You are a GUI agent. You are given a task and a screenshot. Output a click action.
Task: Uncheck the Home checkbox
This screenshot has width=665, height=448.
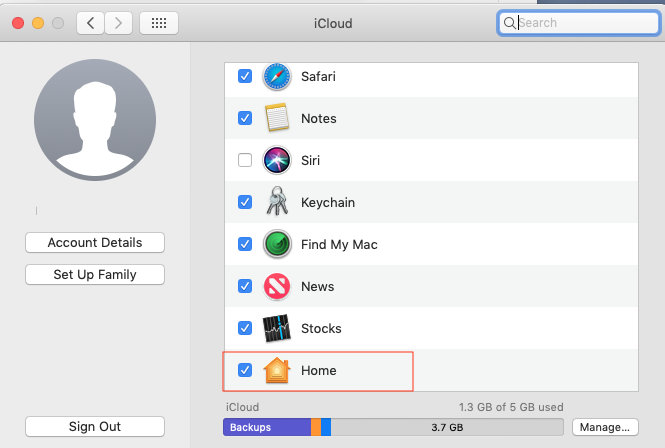tap(245, 370)
